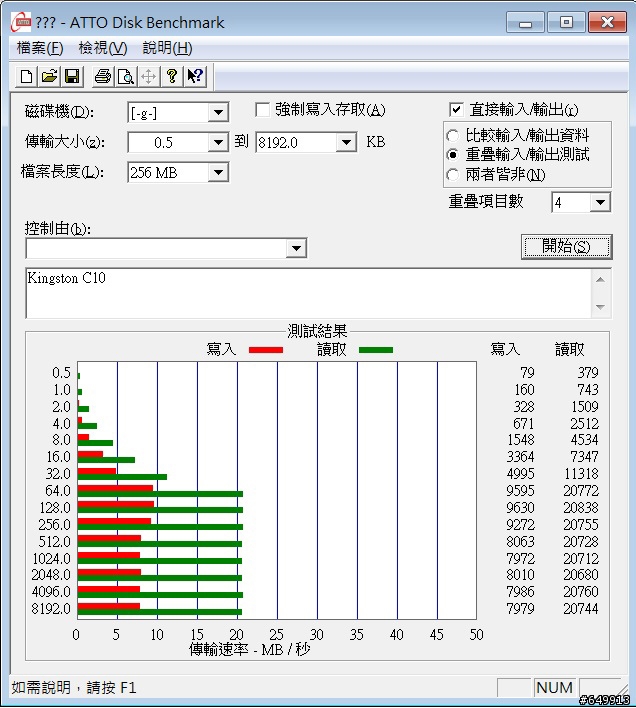This screenshot has width=636, height=708.
Task: Open the 磁碟機 drive dropdown
Action: click(218, 112)
